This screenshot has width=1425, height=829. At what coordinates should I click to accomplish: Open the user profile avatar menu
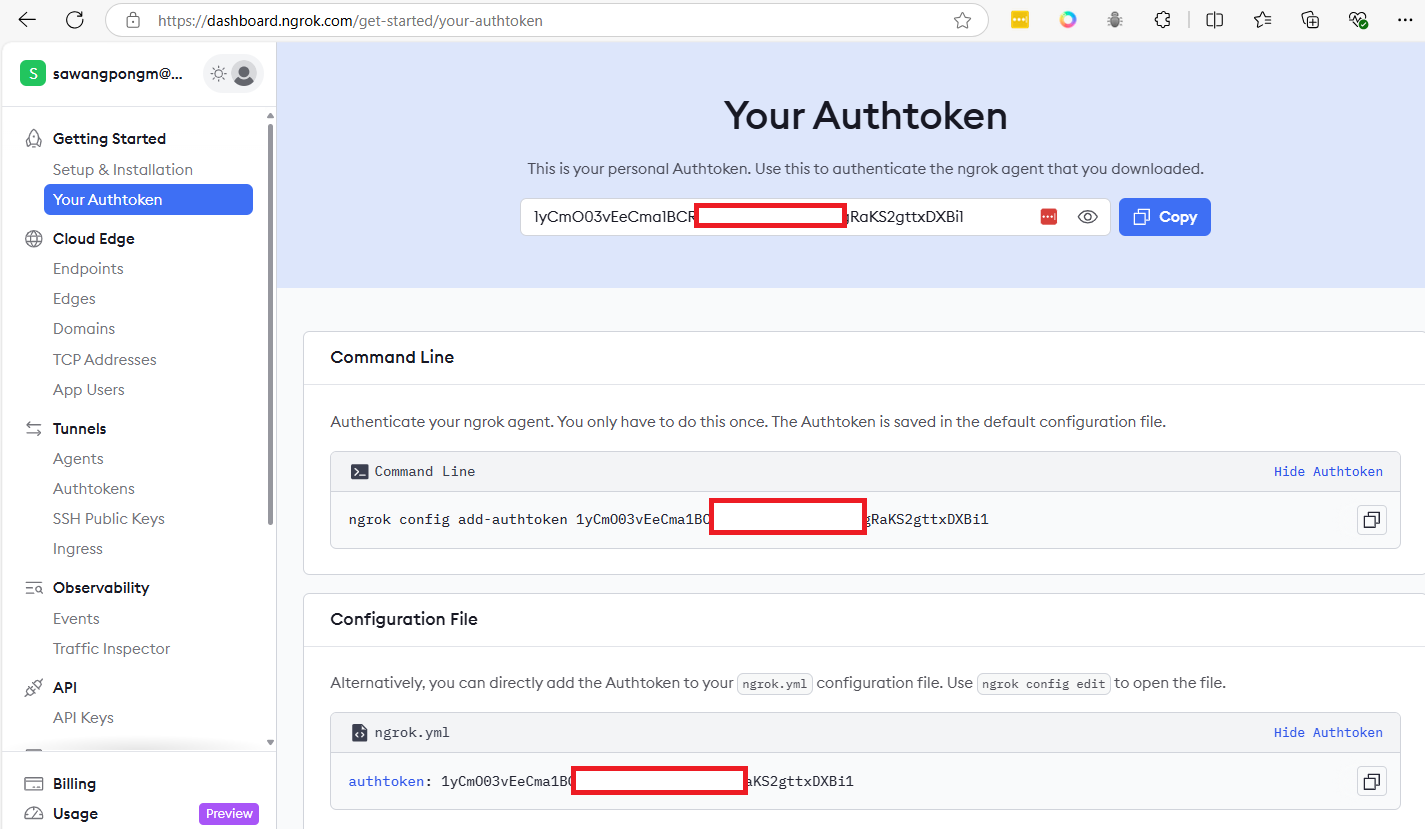click(244, 73)
